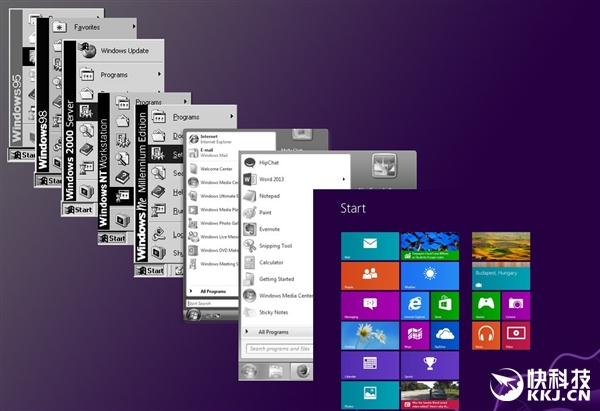Open Windows Photo Gallery in Vista menu
600x411 pixels.
[x=213, y=223]
